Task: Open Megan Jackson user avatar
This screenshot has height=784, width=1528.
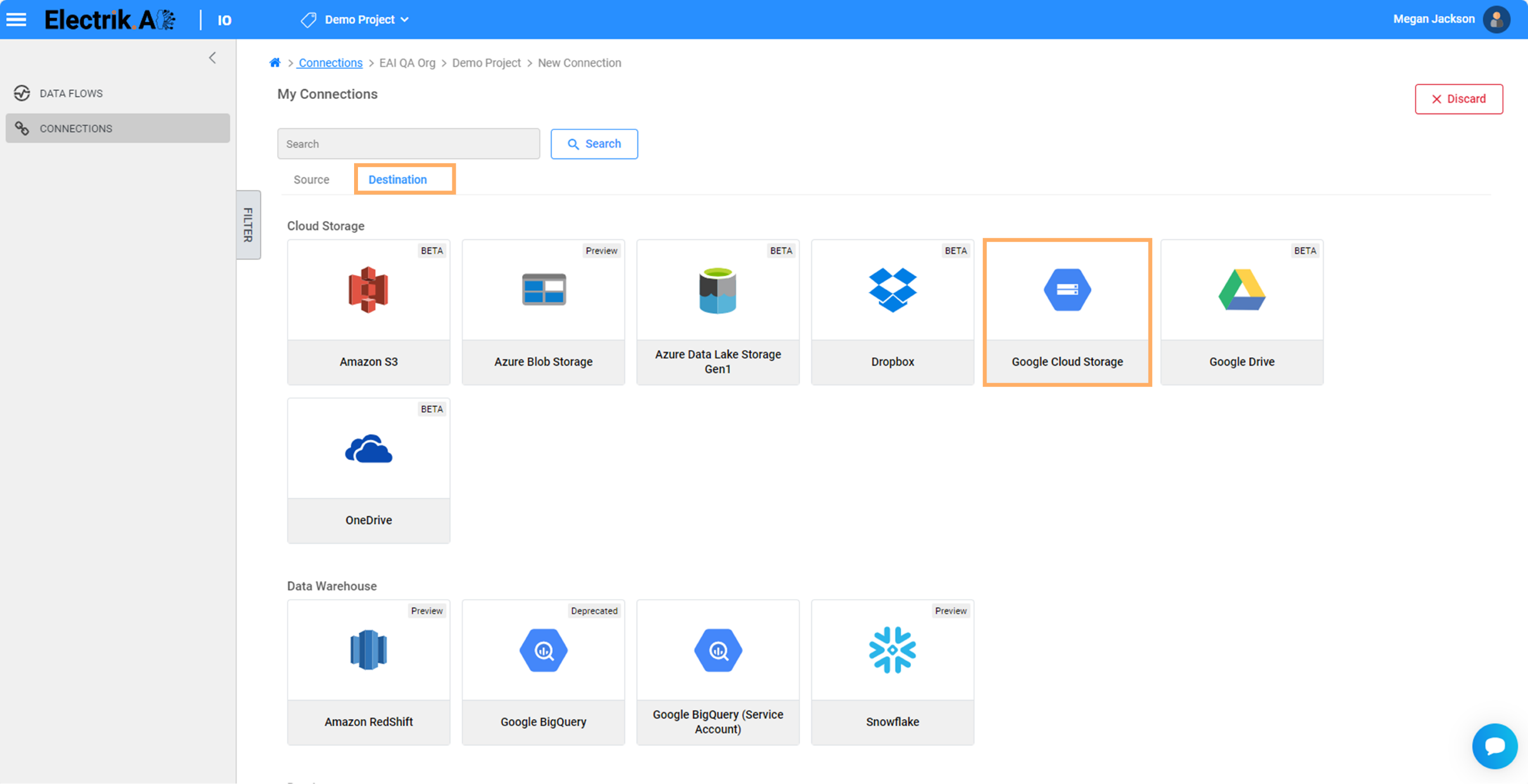Action: [1496, 20]
